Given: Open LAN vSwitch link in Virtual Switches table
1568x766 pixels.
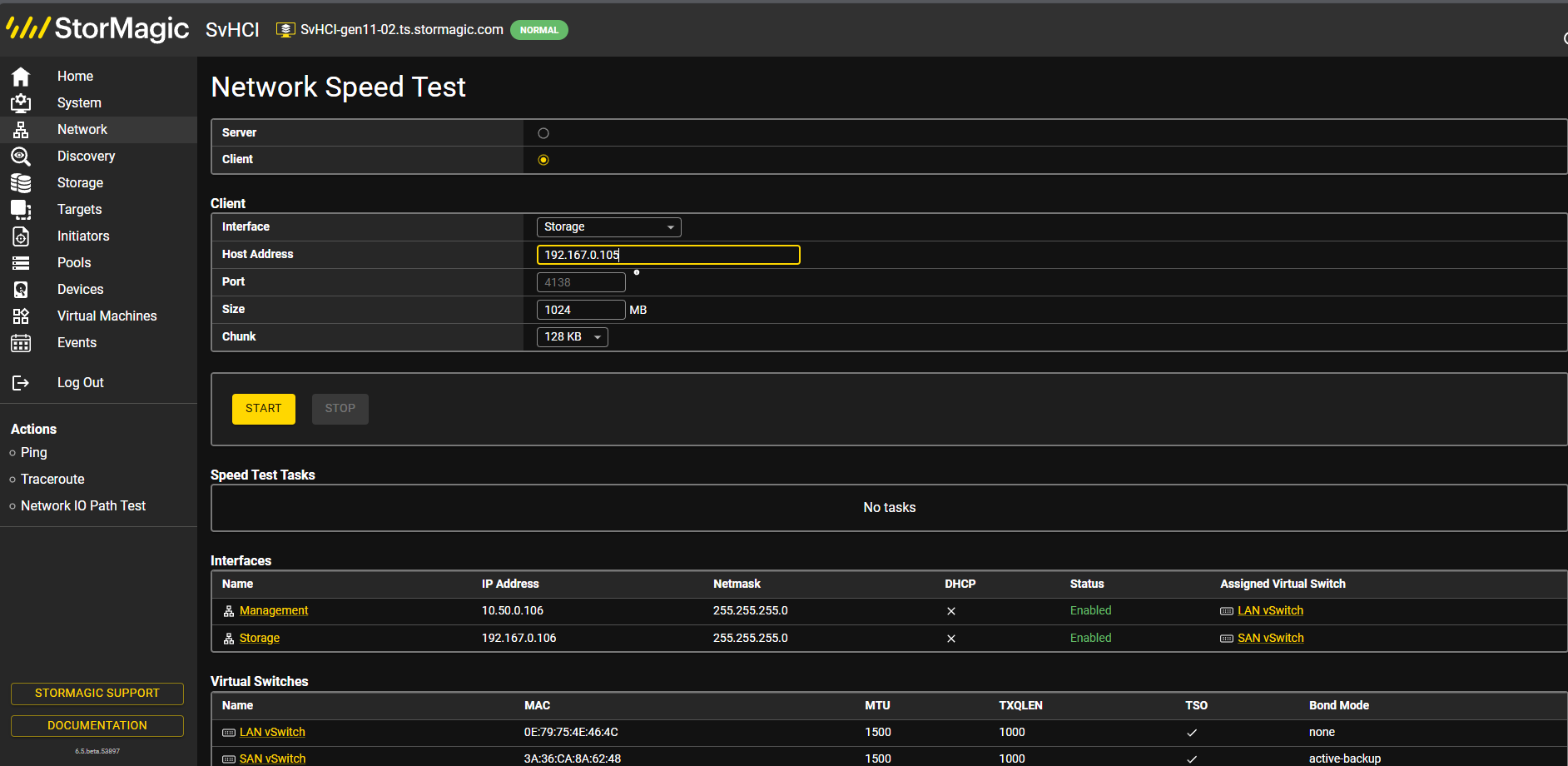Looking at the screenshot, I should coord(272,733).
